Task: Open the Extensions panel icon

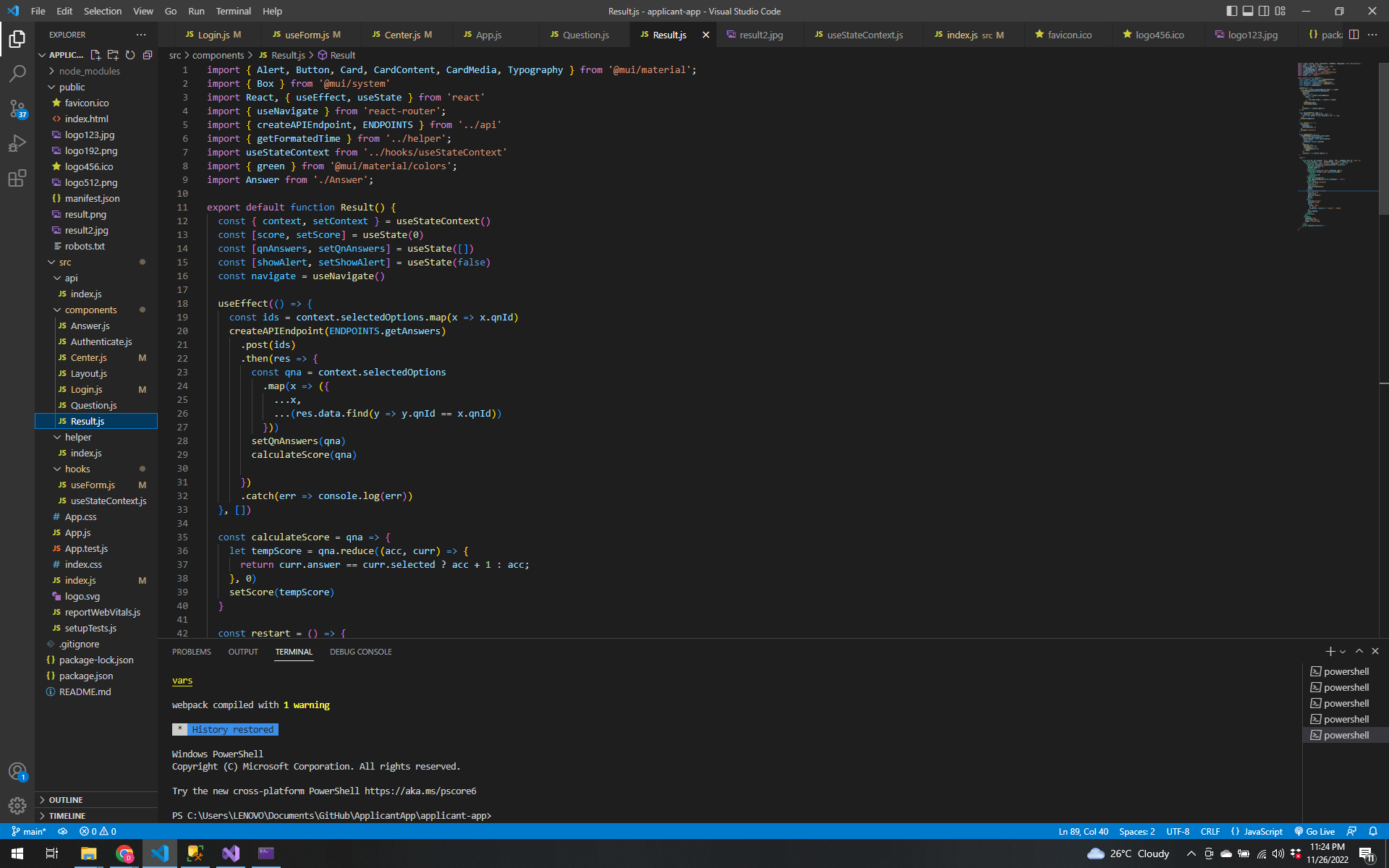Action: point(17,178)
